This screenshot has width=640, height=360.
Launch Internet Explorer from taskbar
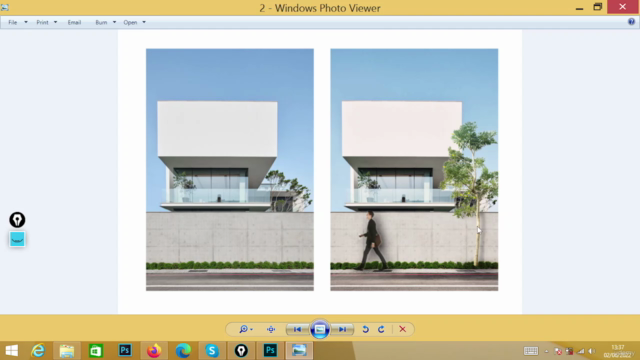(x=38, y=351)
